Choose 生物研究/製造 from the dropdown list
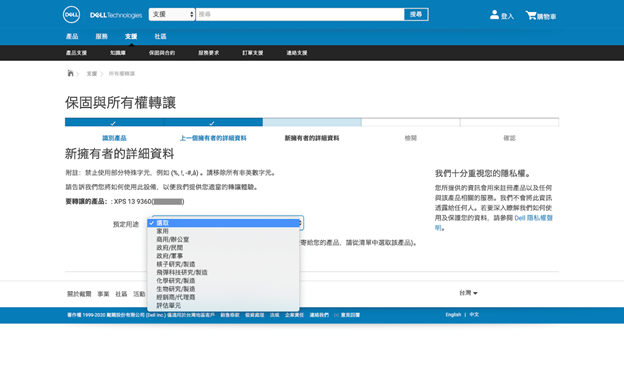The width and height of the screenshot is (624, 391). (x=223, y=289)
